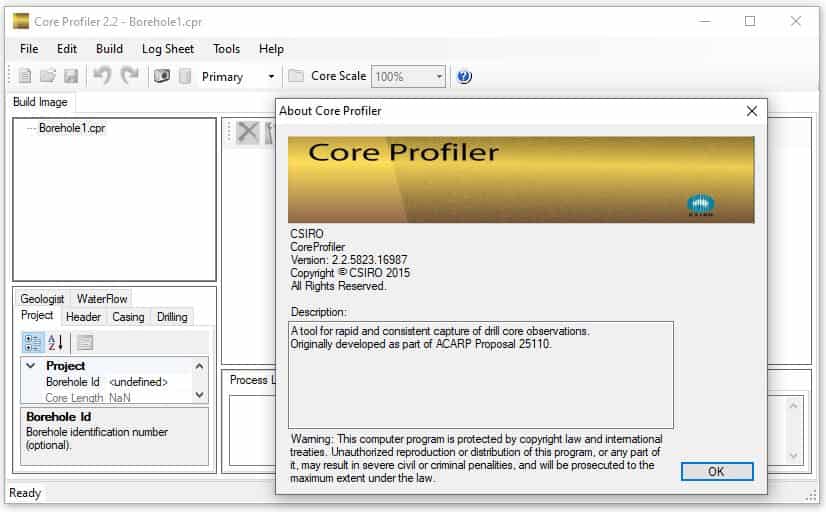The height and width of the screenshot is (512, 826).
Task: Click the CSIRO logo in banner
Action: pyautogui.click(x=701, y=205)
